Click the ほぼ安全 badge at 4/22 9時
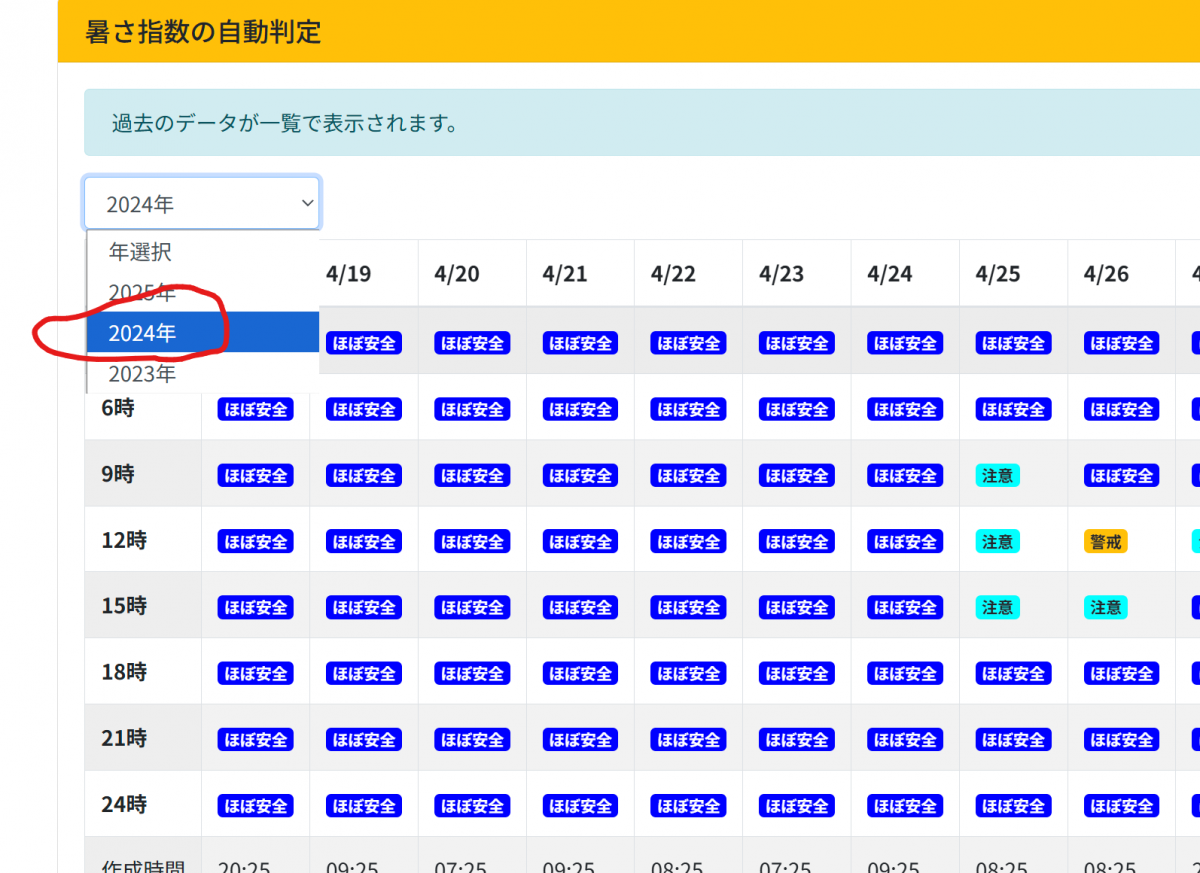 (x=688, y=475)
